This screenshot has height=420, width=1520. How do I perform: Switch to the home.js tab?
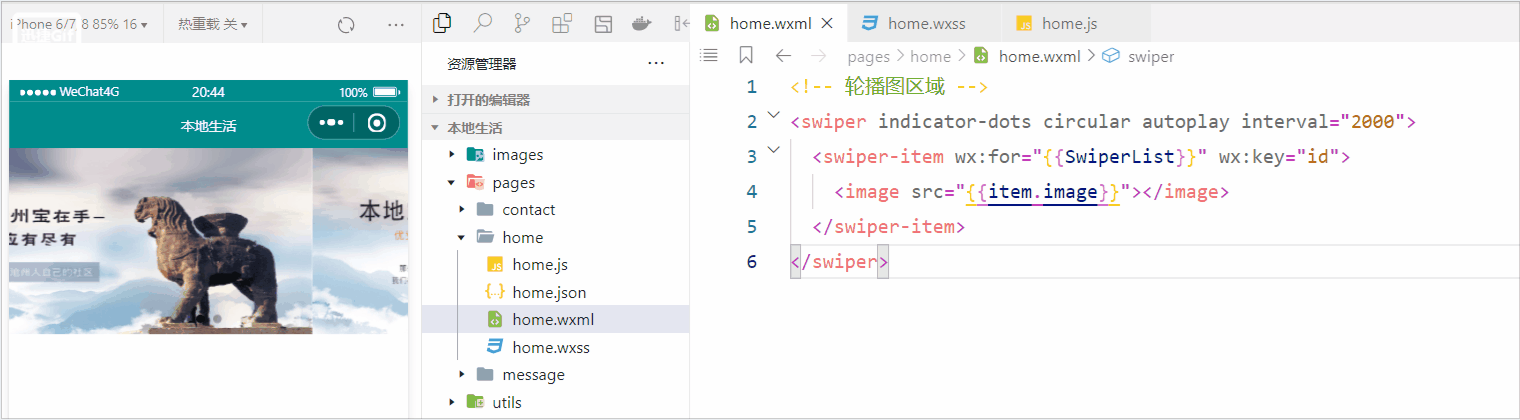click(x=1076, y=23)
